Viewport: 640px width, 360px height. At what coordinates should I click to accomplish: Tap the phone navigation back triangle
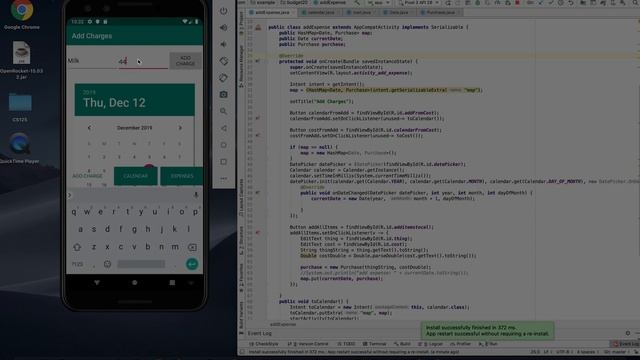[97, 282]
